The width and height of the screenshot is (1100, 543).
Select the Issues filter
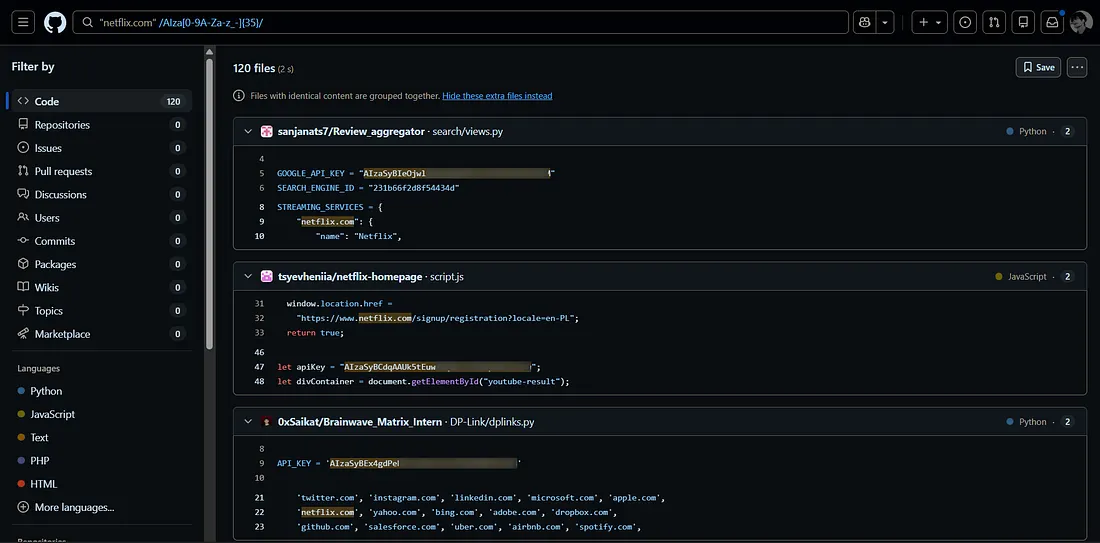coord(101,148)
